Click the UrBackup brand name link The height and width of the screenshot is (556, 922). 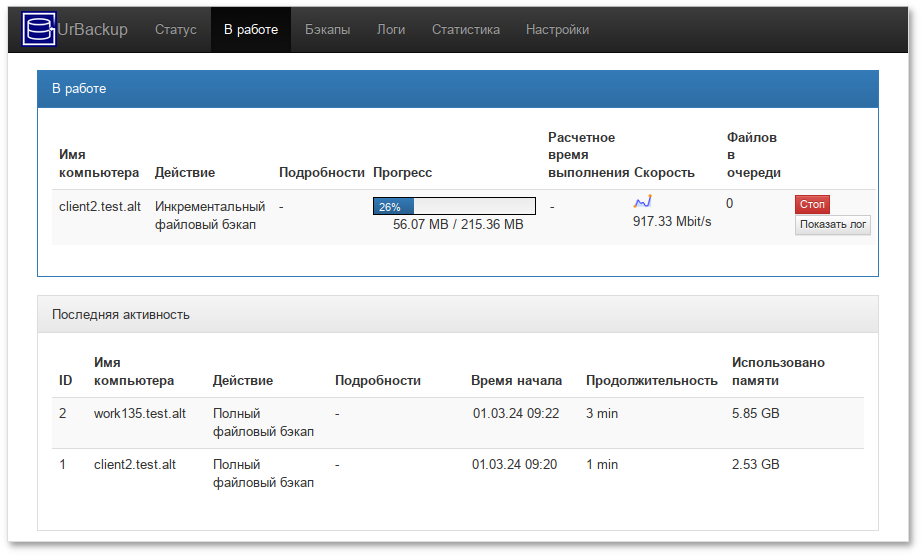point(92,29)
